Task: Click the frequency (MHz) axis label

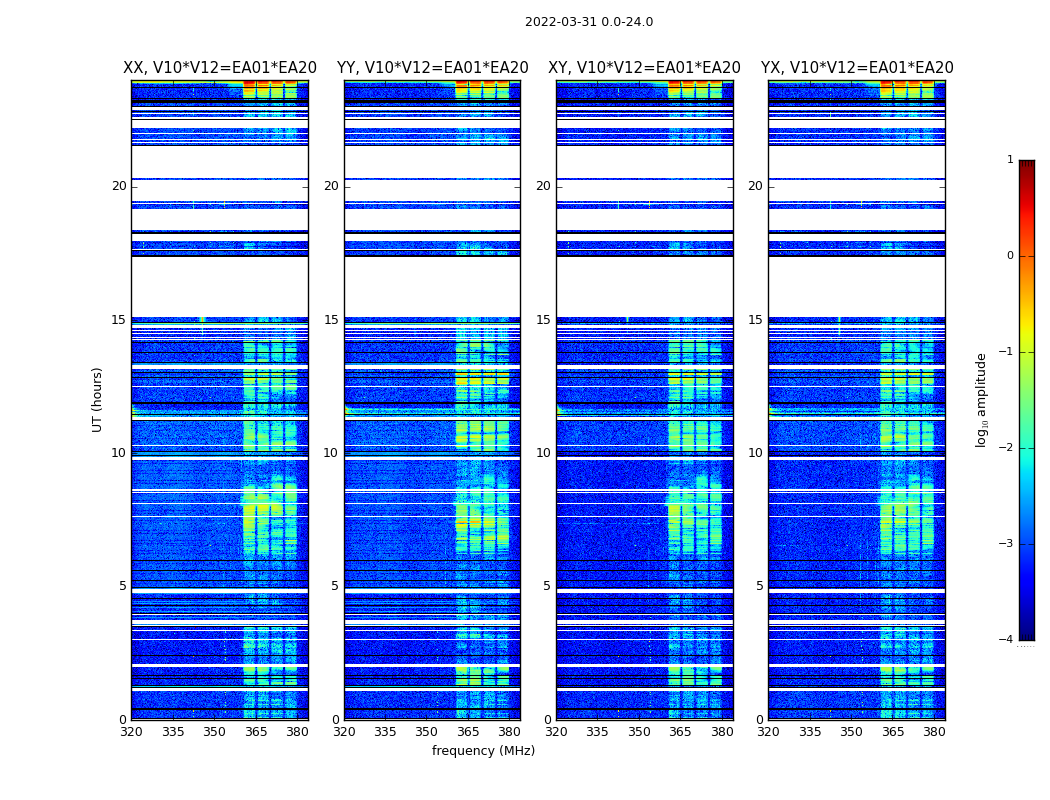Action: 483,750
